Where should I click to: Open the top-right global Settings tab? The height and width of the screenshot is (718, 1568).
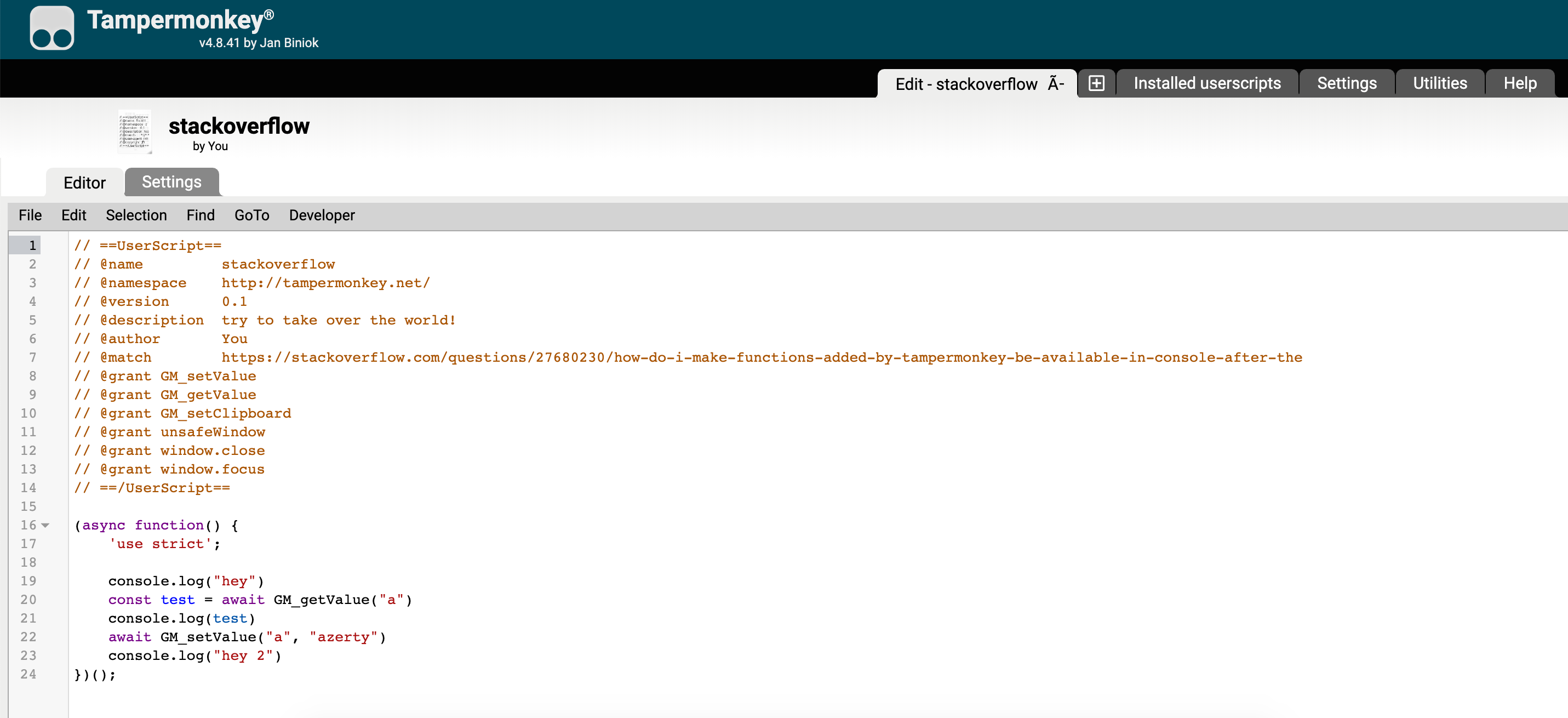(x=1347, y=83)
